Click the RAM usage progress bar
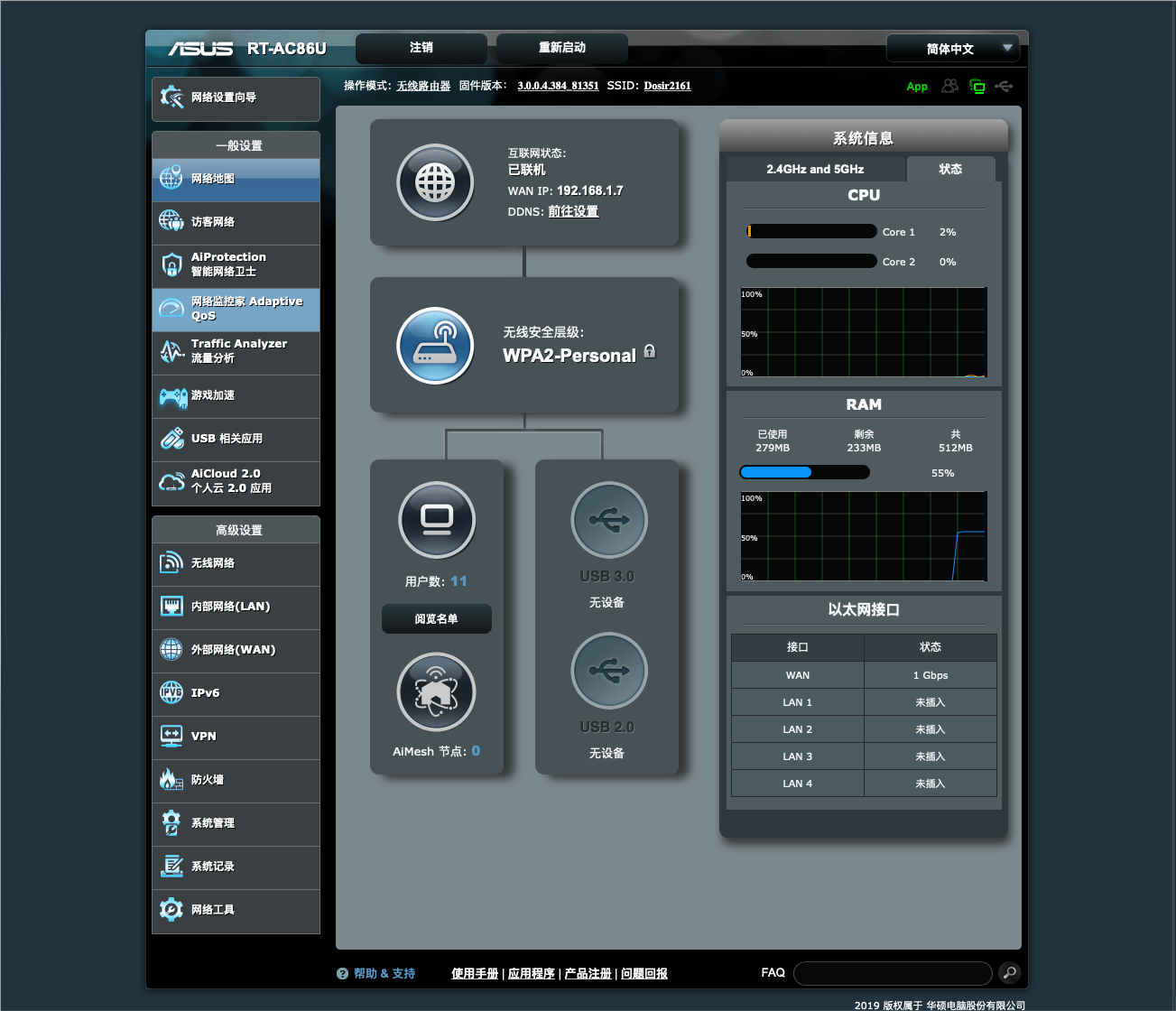Screen dimensions: 1176x1011 pos(804,472)
